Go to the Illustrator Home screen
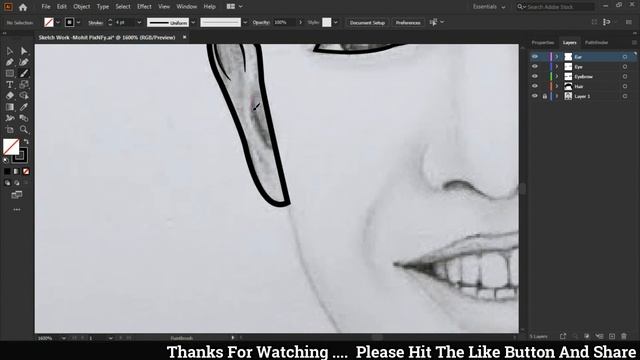Image resolution: width=640 pixels, height=360 pixels. tap(23, 7)
